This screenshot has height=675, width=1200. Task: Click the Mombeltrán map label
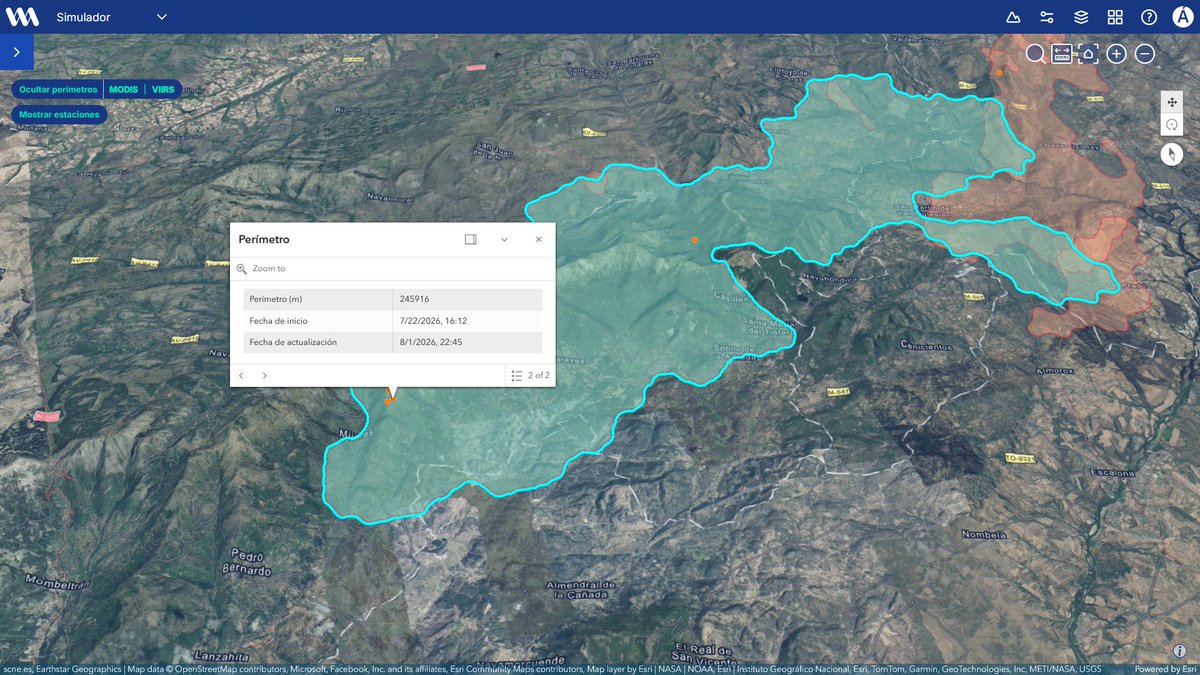[58, 583]
